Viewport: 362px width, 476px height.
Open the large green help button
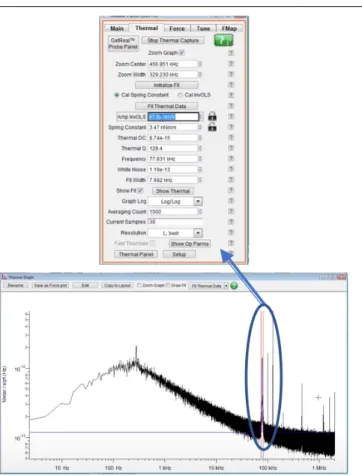[x=223, y=41]
